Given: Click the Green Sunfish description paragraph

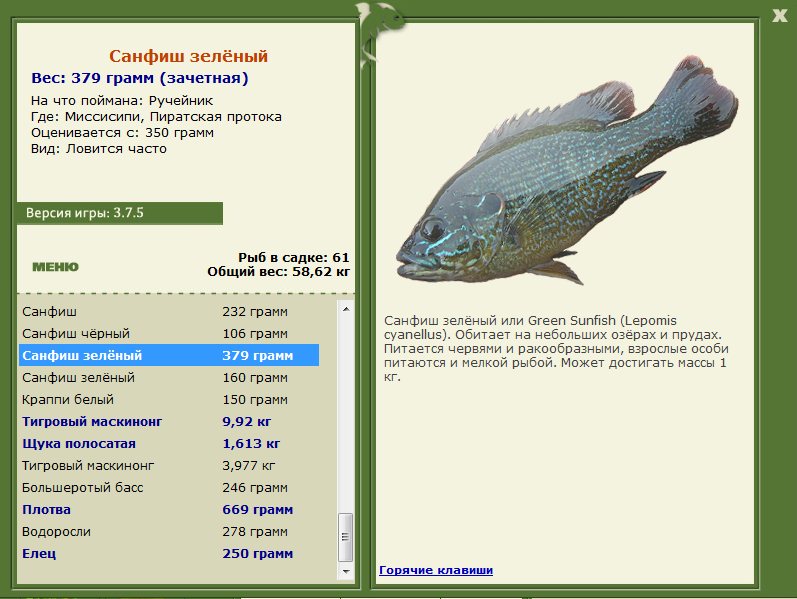Looking at the screenshot, I should coord(556,349).
